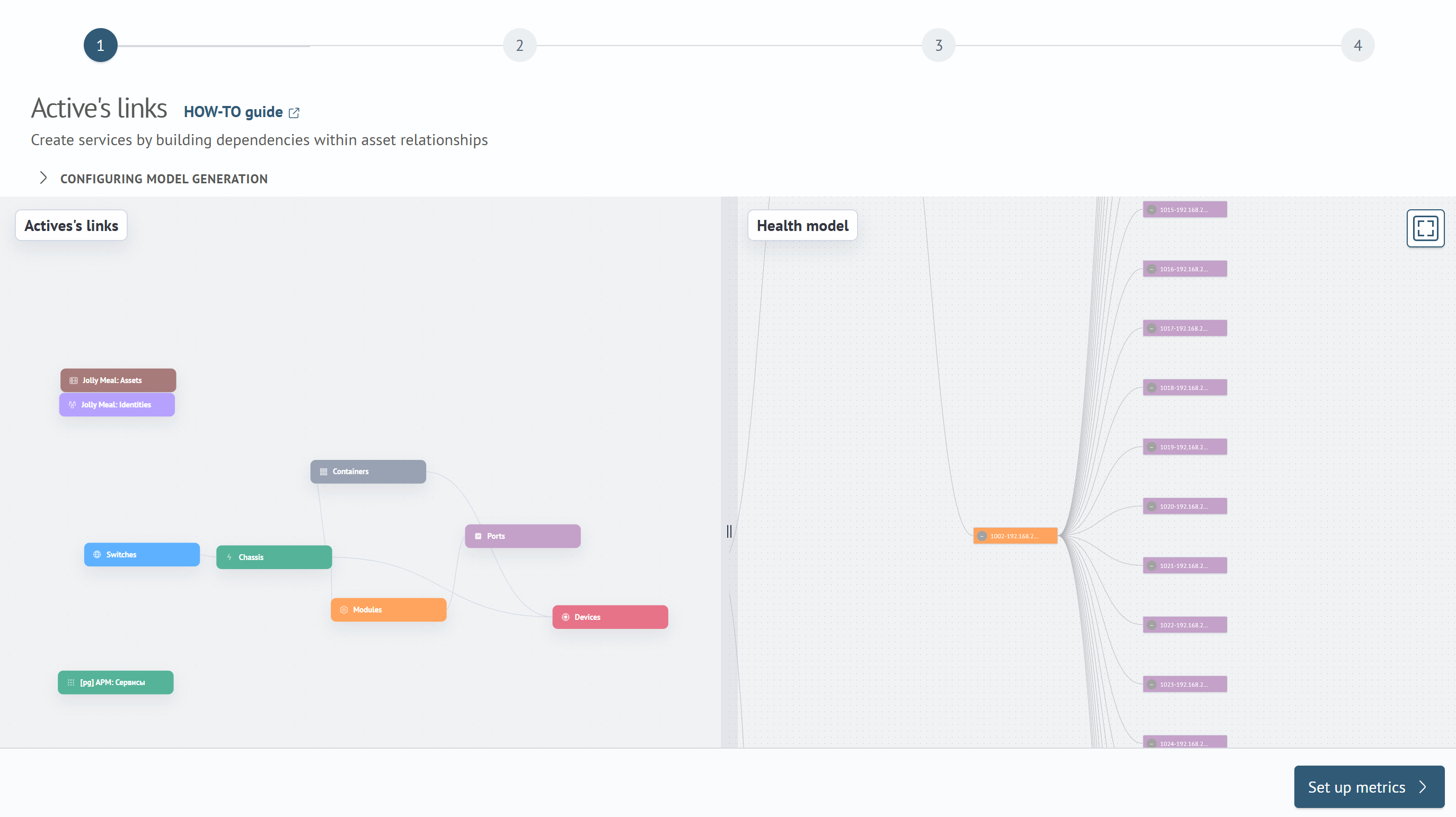Image resolution: width=1456 pixels, height=817 pixels.
Task: Select the Jolly Meal: Assets node
Action: (x=118, y=380)
